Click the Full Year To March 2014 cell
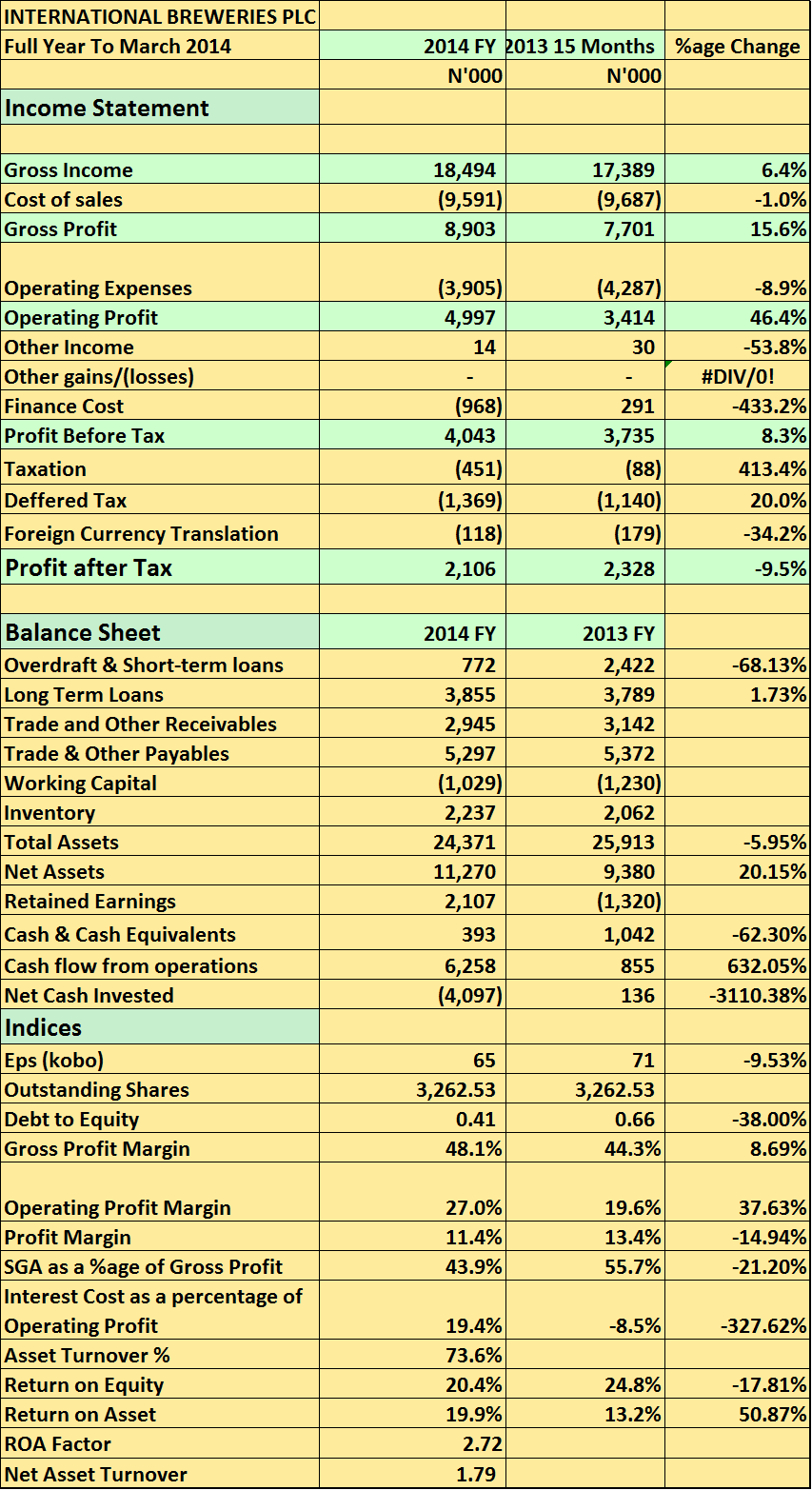 click(x=160, y=46)
